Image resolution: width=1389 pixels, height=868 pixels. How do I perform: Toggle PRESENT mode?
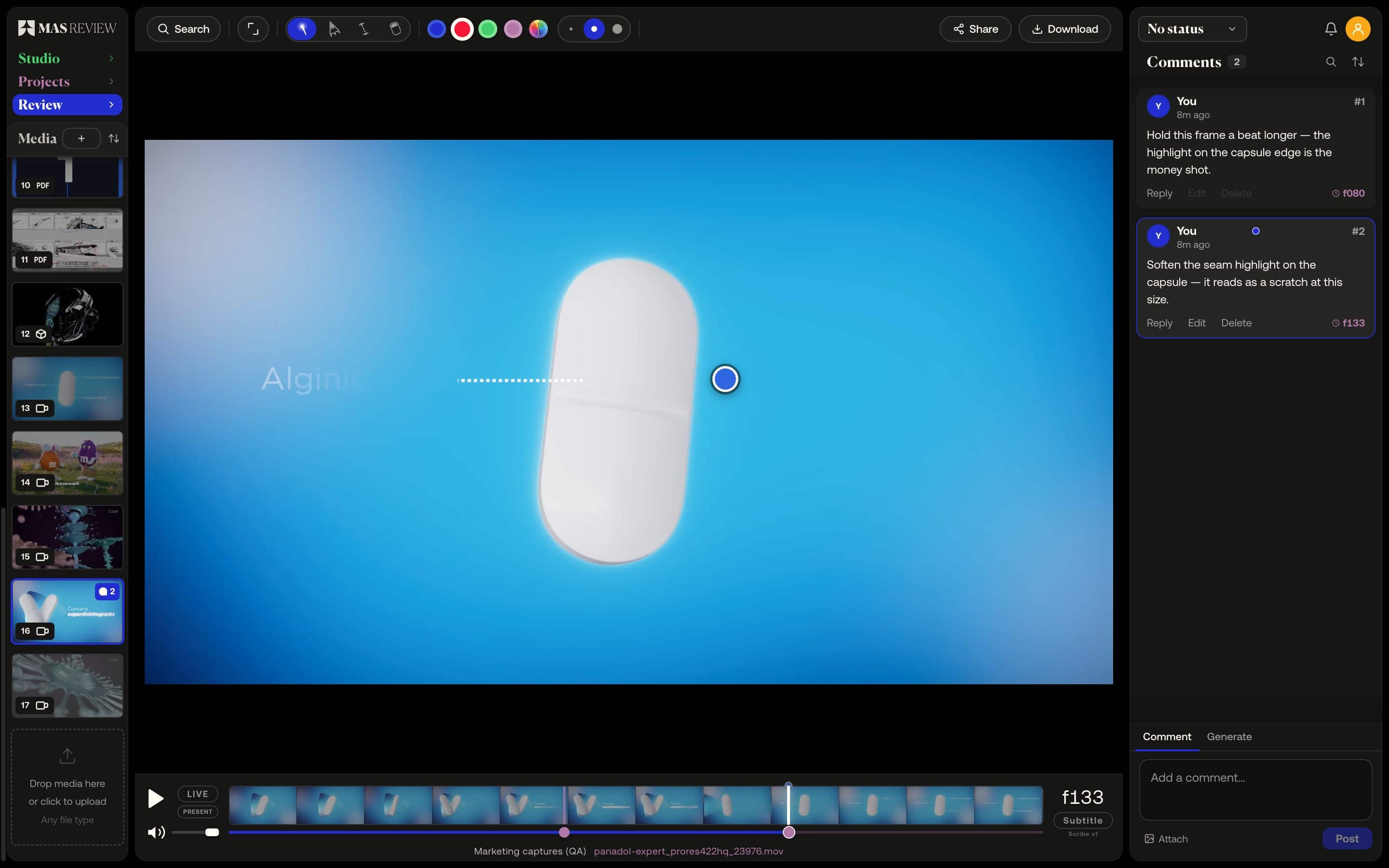197,812
